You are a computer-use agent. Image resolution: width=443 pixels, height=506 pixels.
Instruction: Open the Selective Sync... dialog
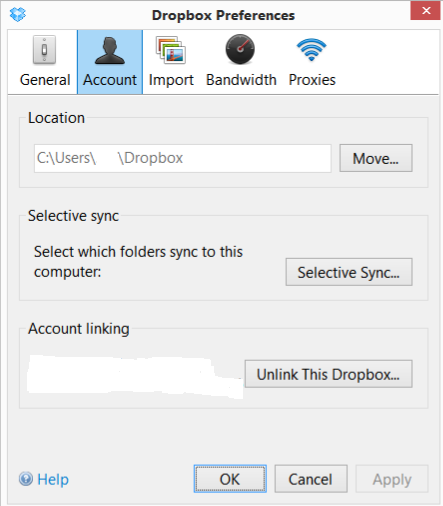tap(349, 272)
